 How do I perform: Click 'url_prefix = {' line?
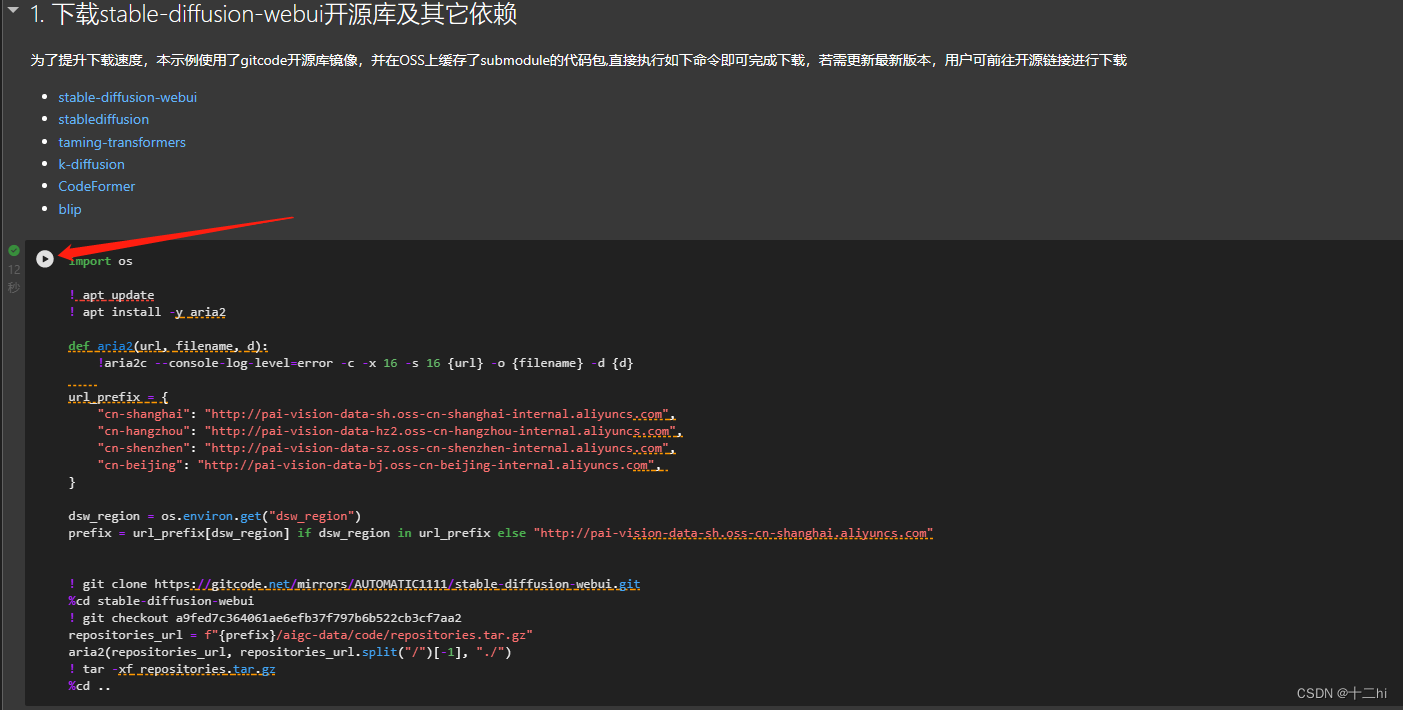pyautogui.click(x=118, y=397)
